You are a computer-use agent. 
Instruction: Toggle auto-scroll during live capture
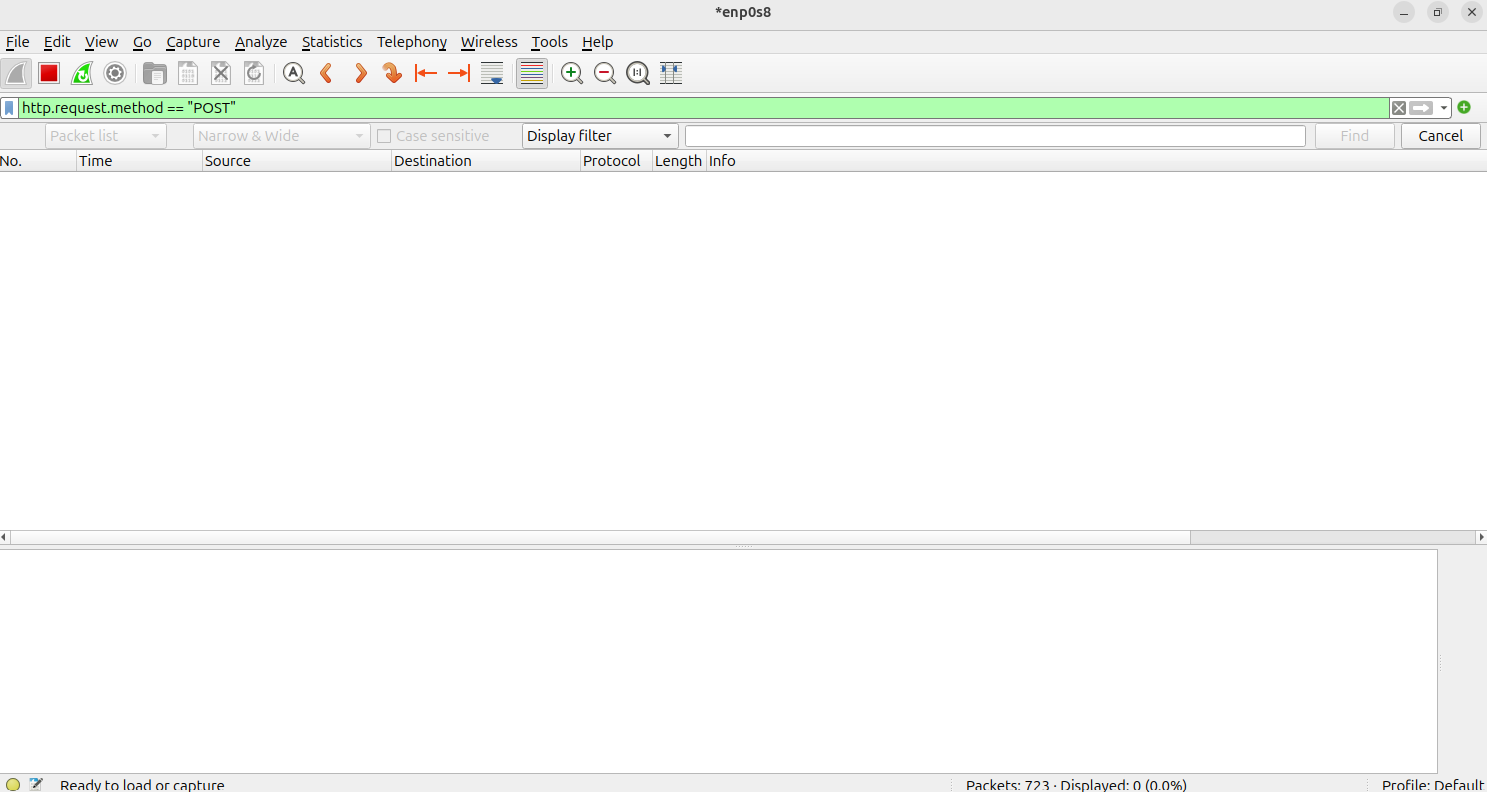pos(492,73)
